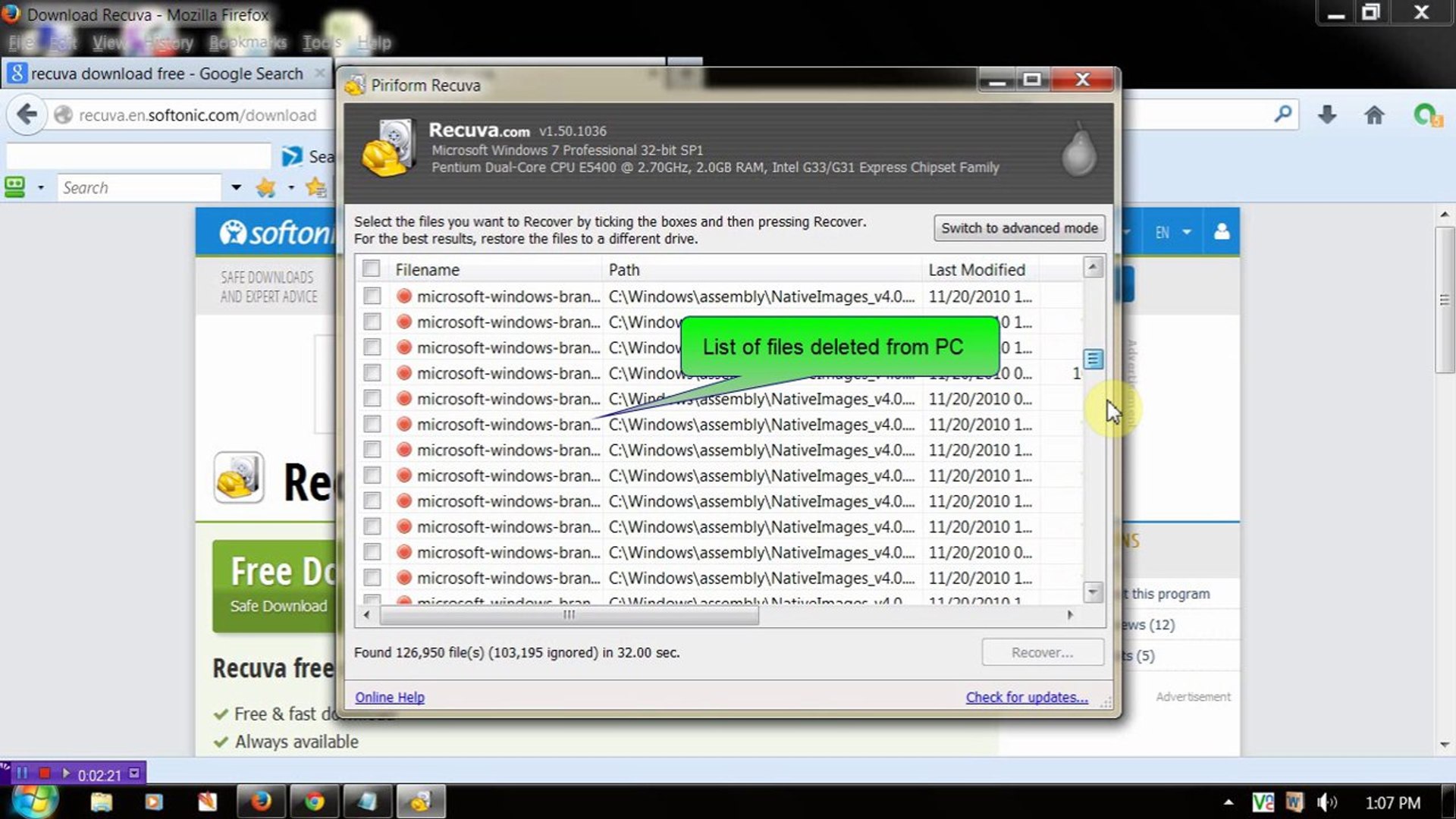Tick checkbox of fourth file row
This screenshot has height=819, width=1456.
[372, 373]
